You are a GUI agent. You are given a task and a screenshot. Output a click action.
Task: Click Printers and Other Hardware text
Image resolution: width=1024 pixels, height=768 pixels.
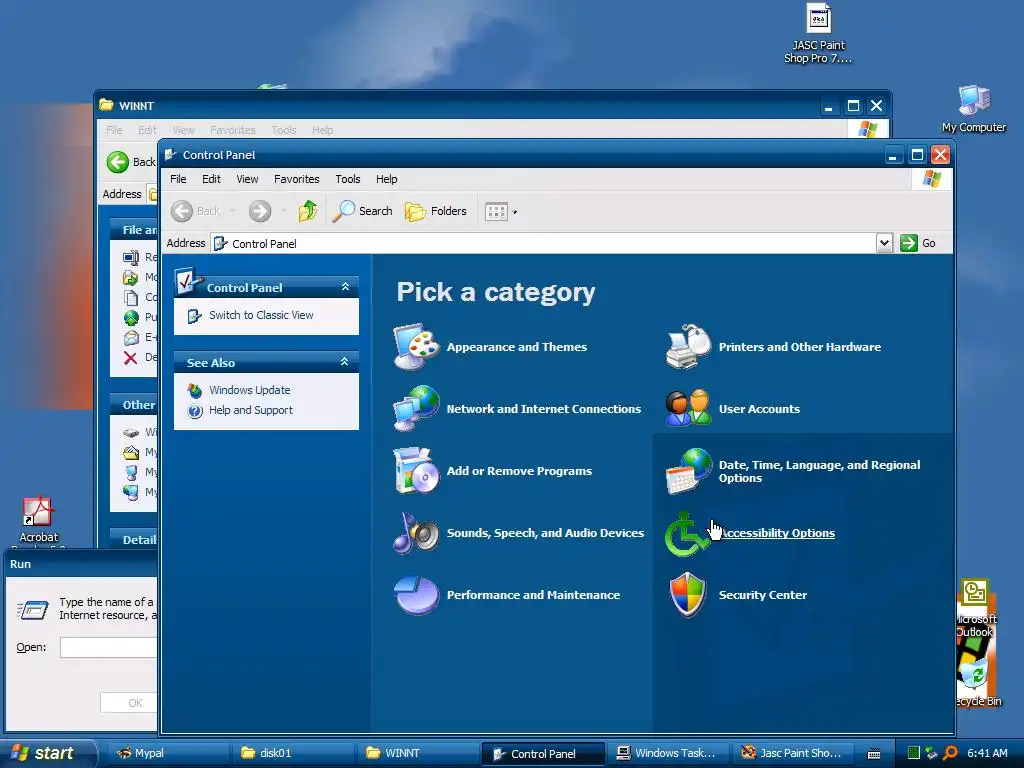click(799, 347)
